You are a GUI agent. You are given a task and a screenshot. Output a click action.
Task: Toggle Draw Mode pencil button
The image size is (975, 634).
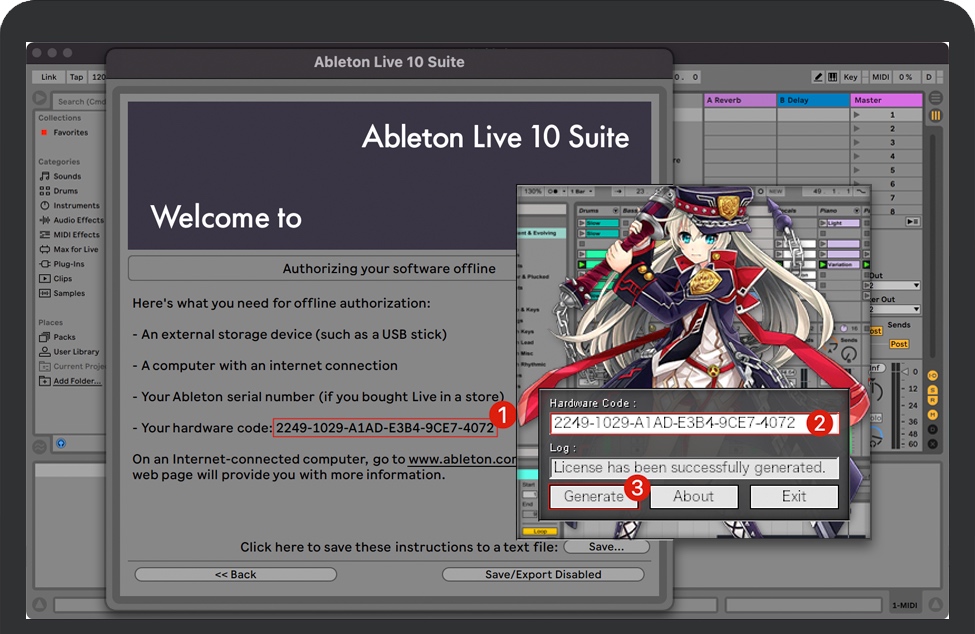(x=818, y=77)
